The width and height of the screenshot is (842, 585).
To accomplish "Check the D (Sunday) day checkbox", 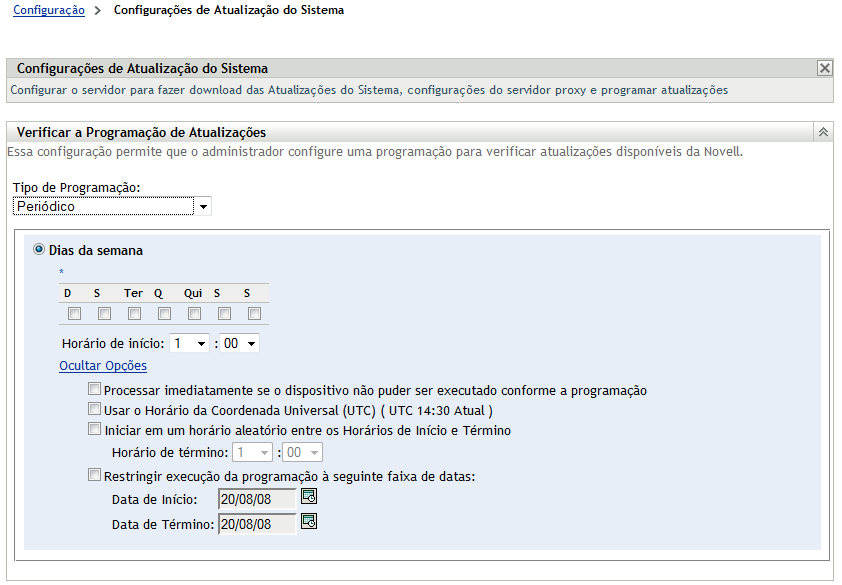I will coord(75,314).
